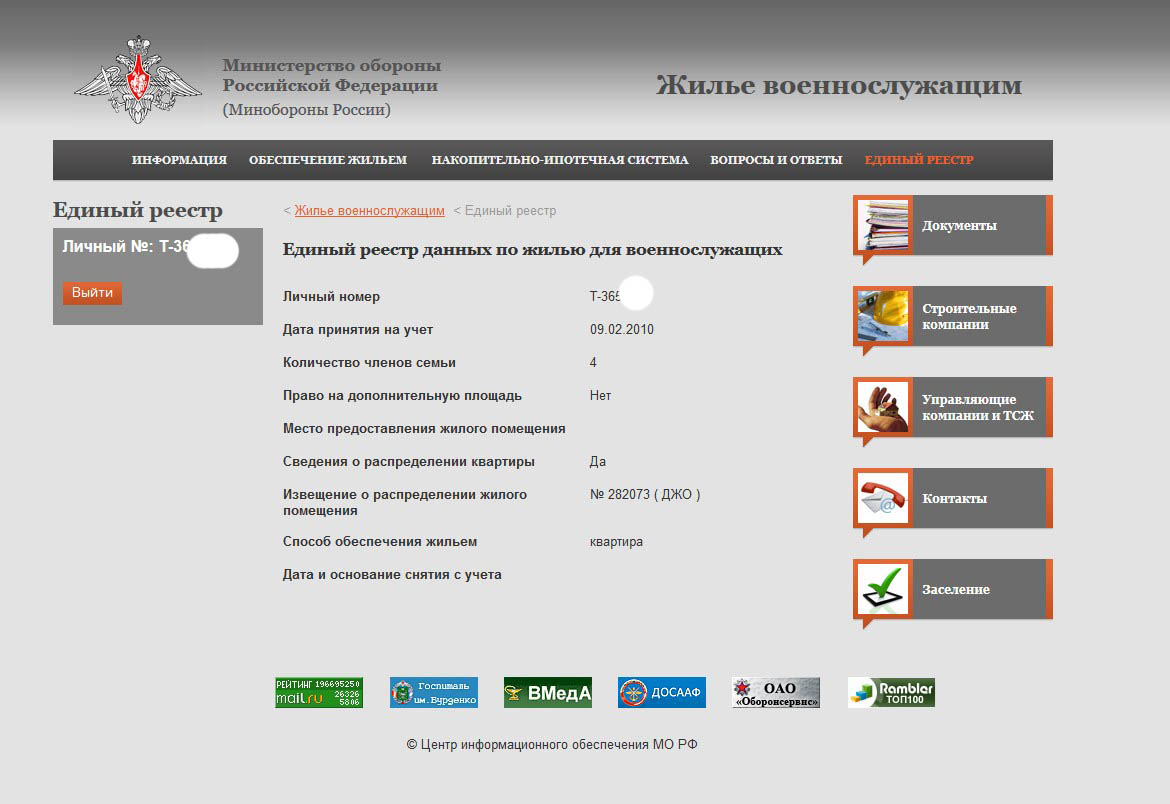Click the Строительные компании hard hat icon
Image resolution: width=1170 pixels, height=804 pixels.
(x=883, y=316)
